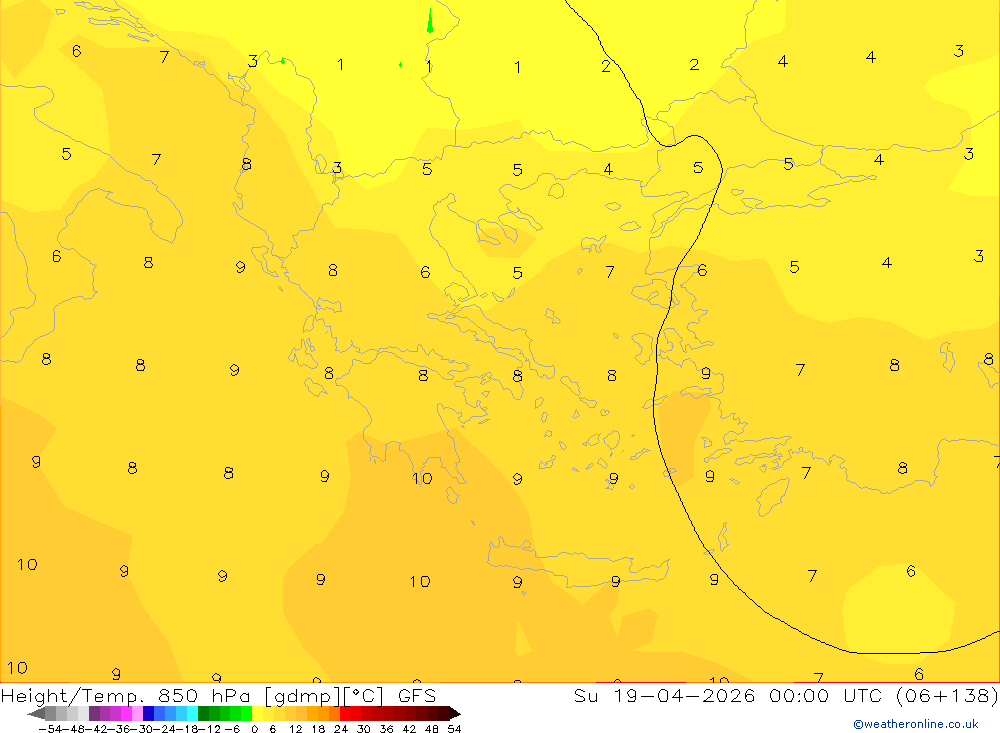Click the map title 'Height/Temp. 850 hPa'
This screenshot has width=1000, height=733.
point(126,695)
